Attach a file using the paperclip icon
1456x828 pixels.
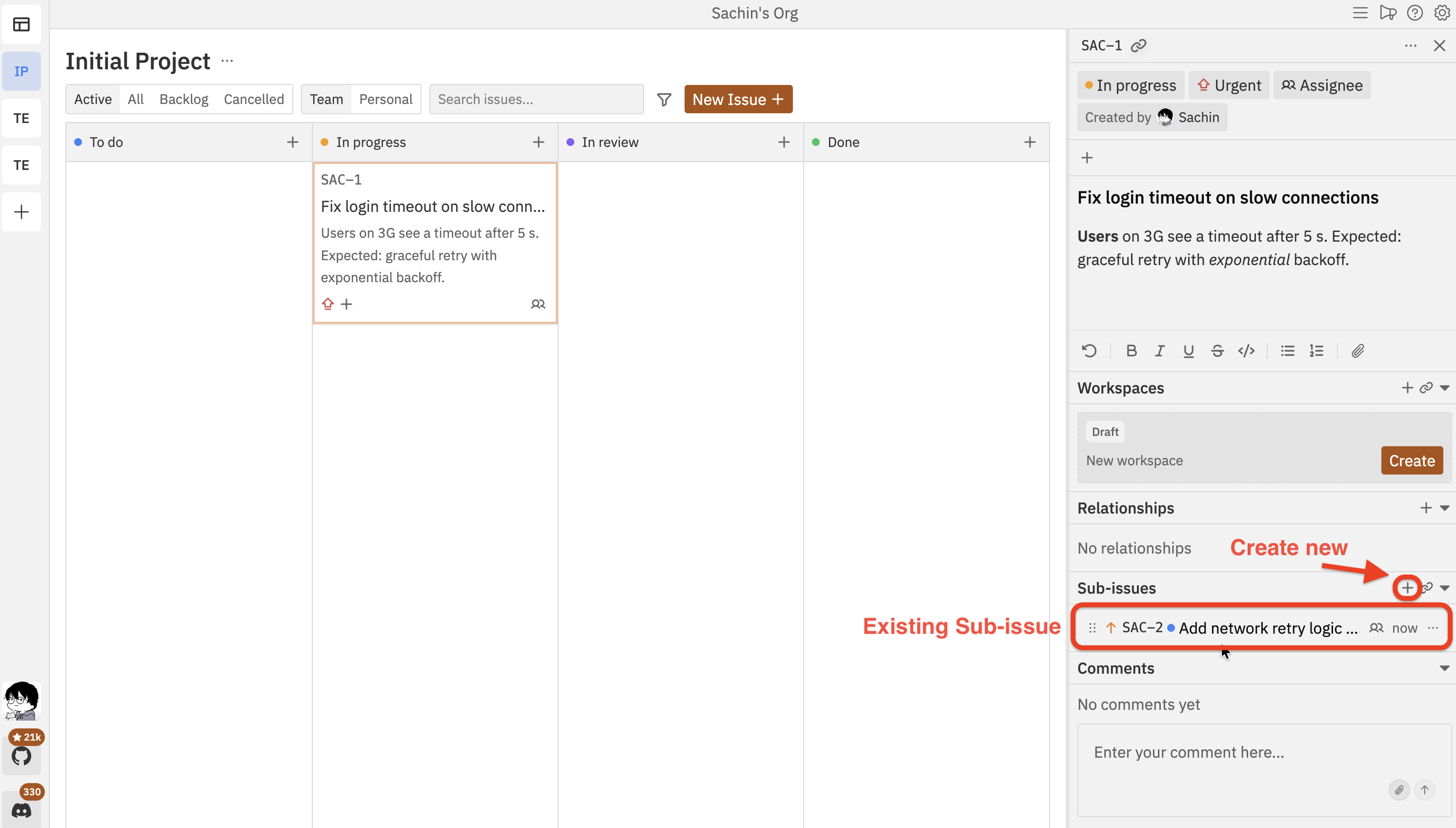click(1358, 351)
